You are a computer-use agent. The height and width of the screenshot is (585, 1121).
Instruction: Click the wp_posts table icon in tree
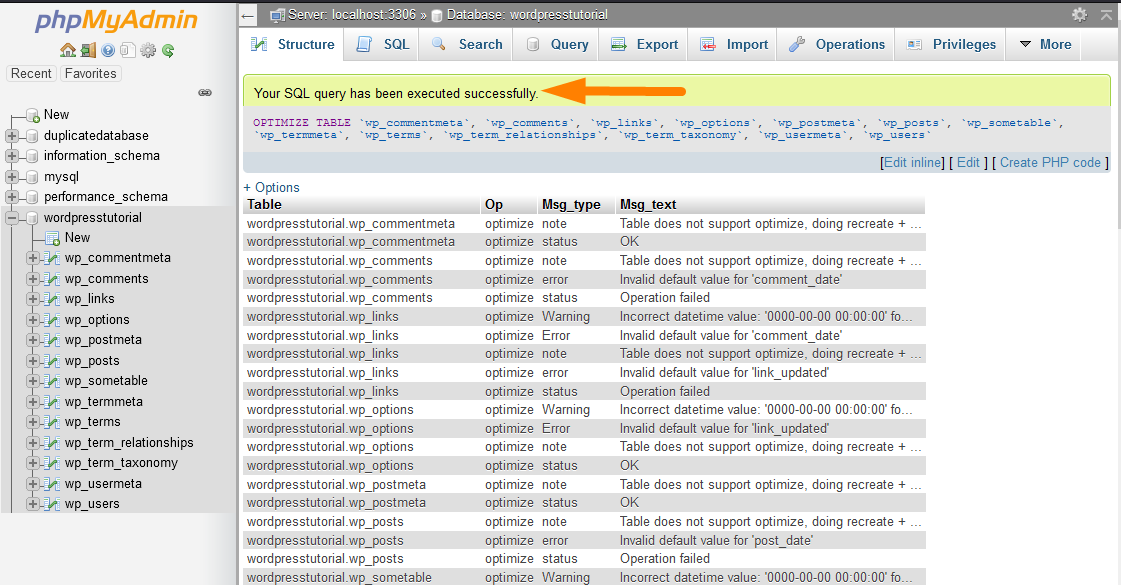click(51, 361)
